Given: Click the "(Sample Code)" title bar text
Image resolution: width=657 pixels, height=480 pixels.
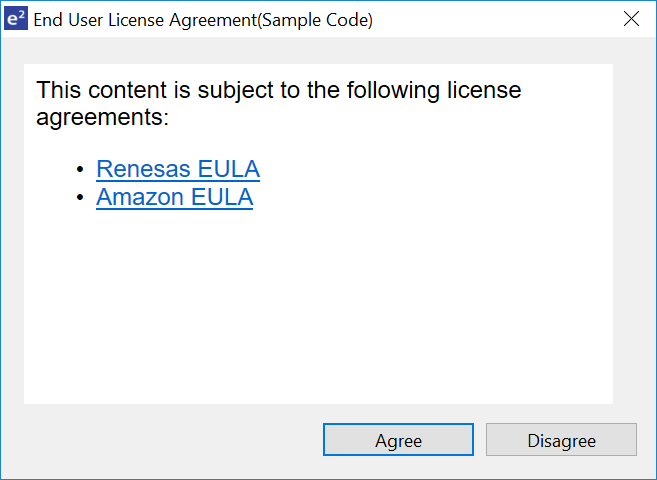Looking at the screenshot, I should point(315,20).
